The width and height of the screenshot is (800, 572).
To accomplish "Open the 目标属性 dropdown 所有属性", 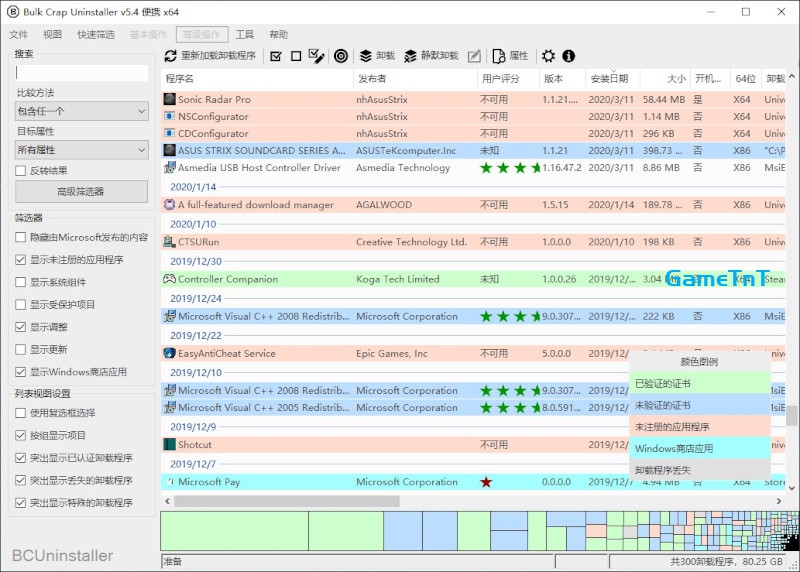I will [x=82, y=150].
